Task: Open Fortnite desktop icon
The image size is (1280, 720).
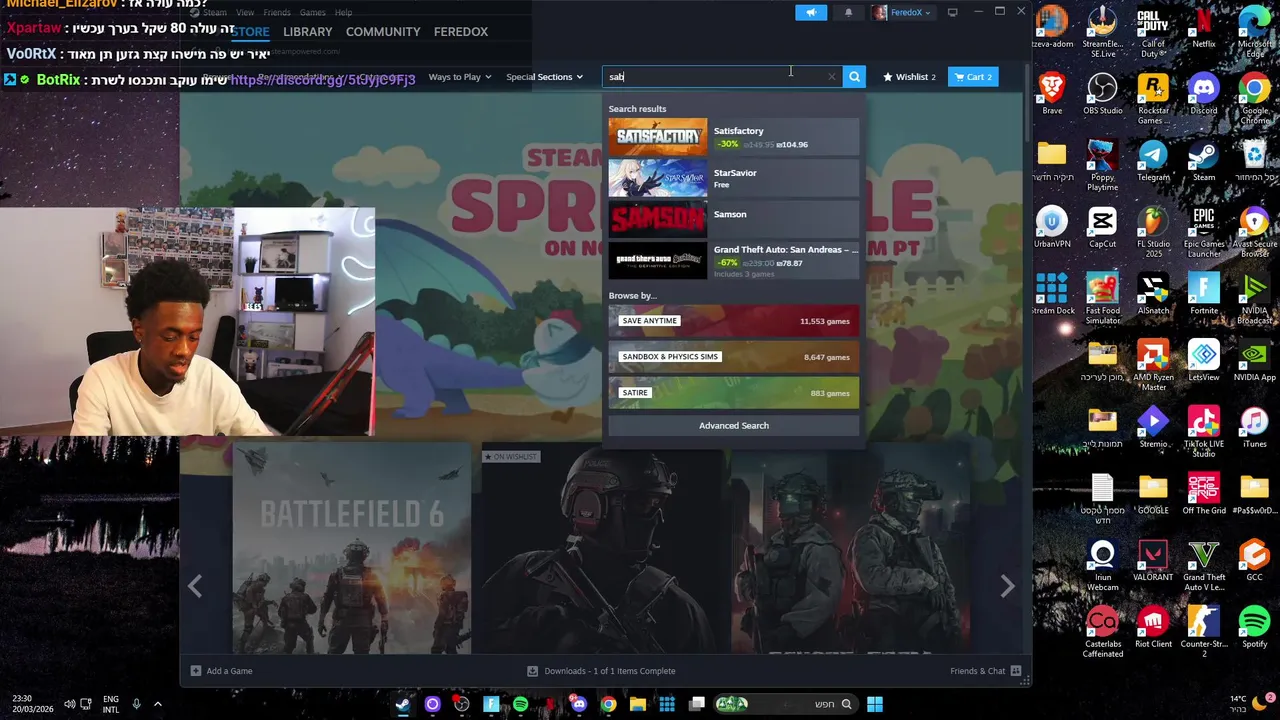Action: click(x=1204, y=295)
